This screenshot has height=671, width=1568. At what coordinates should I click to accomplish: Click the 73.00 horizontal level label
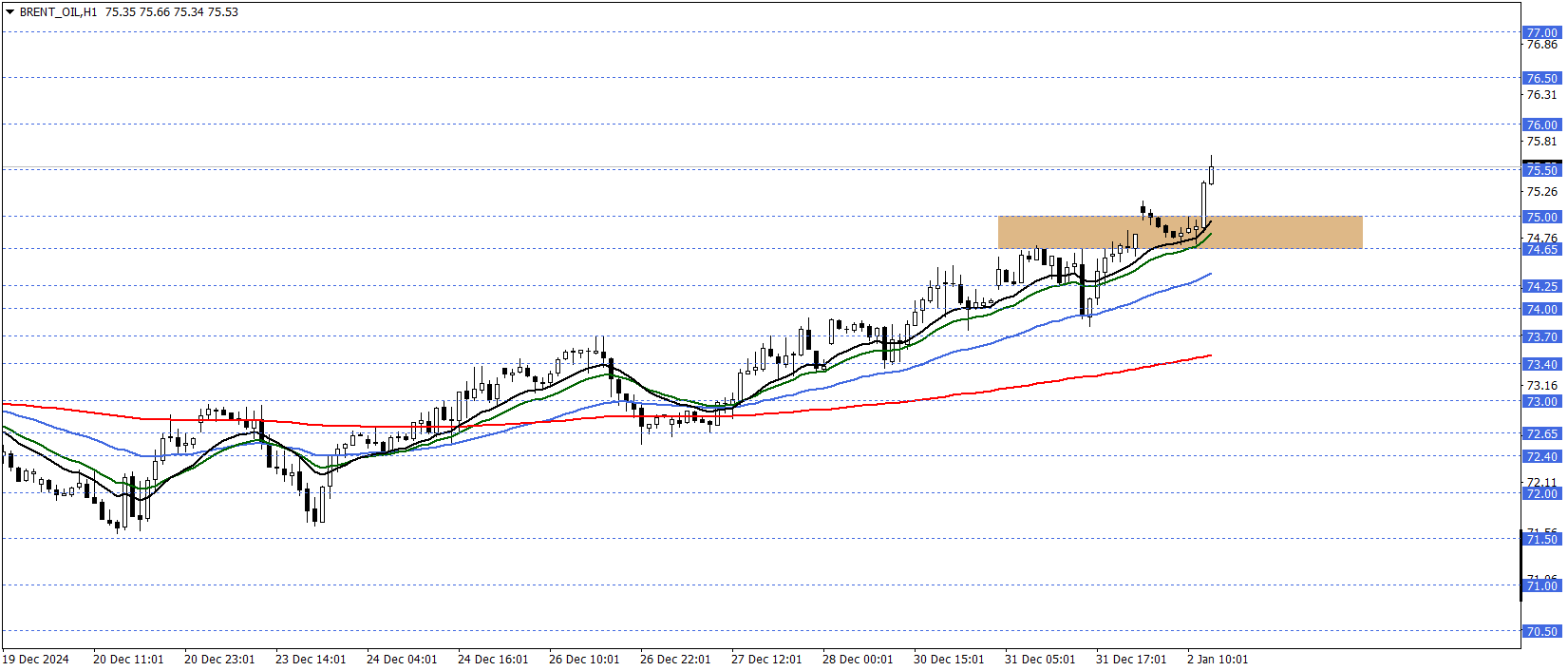point(1541,401)
